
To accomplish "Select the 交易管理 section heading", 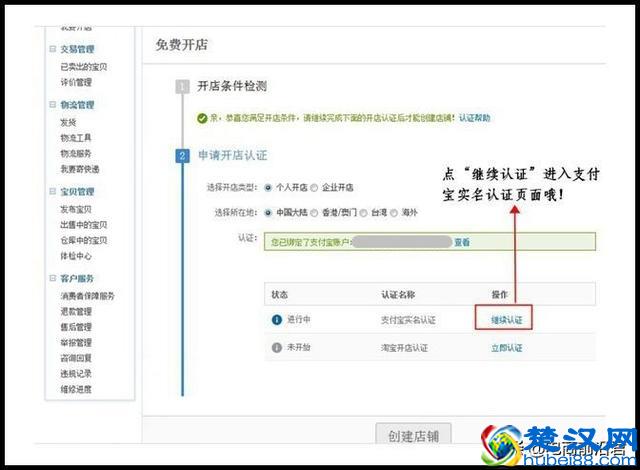I will click(x=78, y=49).
